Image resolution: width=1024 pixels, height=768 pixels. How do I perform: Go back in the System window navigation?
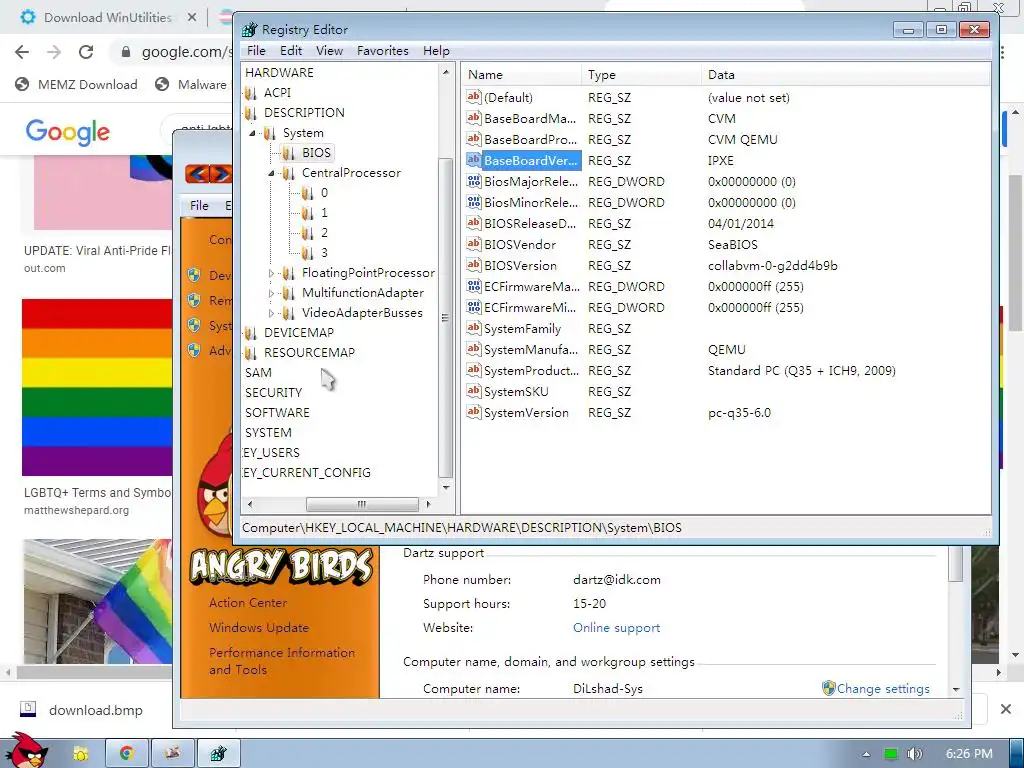198,173
